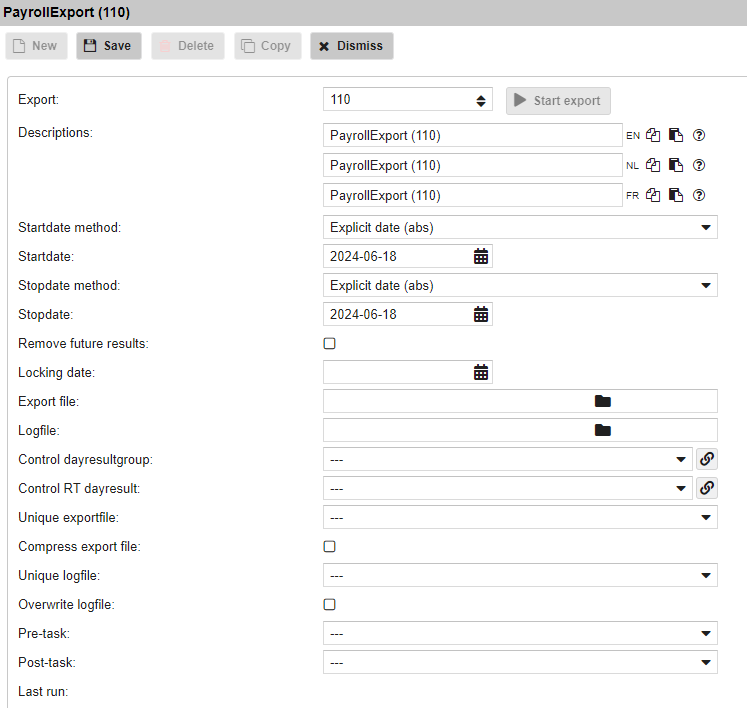Click link icon next to Control dayresultgroup
Viewport: 747px width, 708px height.
(x=706, y=460)
